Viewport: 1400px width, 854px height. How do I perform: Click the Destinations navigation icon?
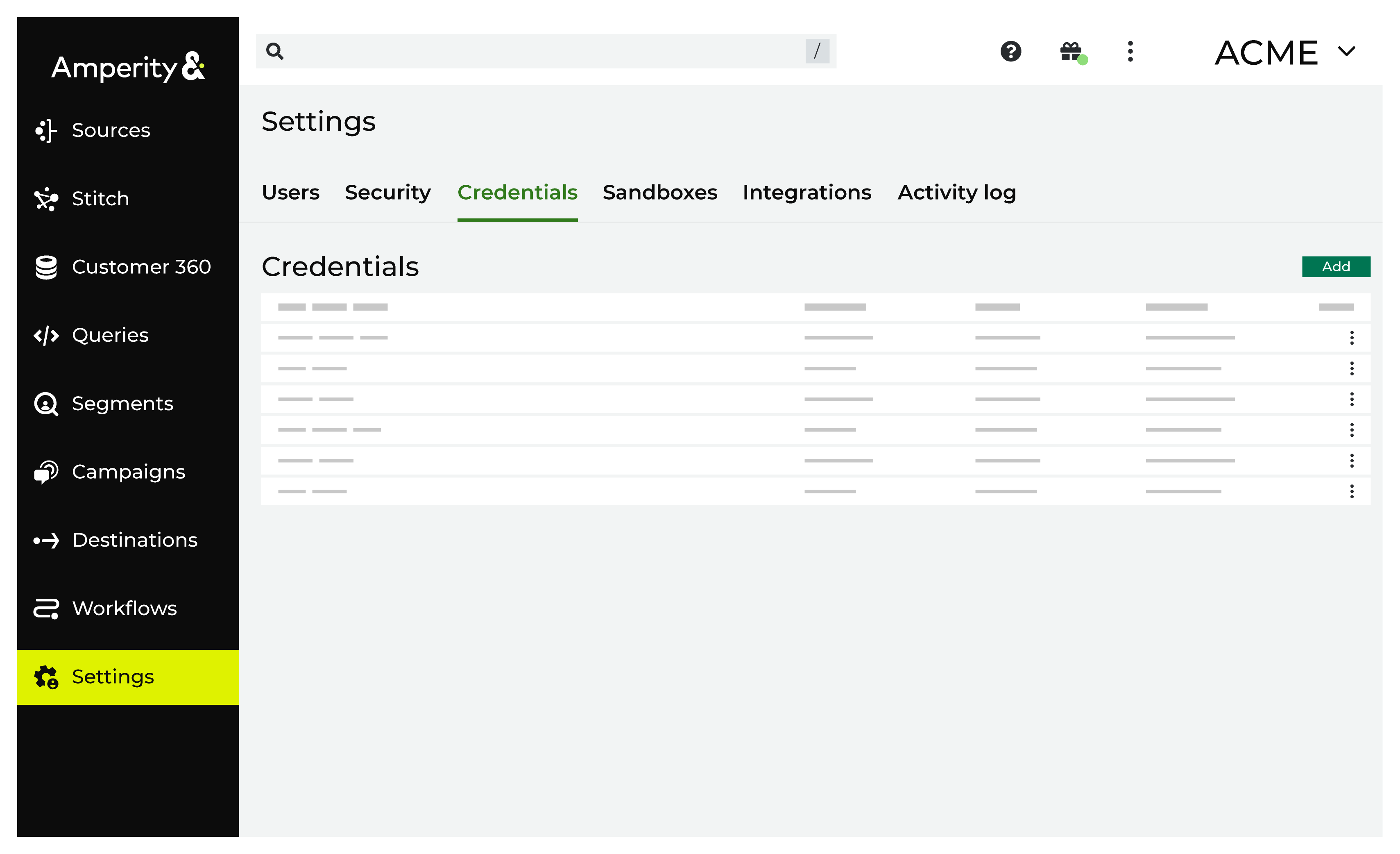pos(46,540)
